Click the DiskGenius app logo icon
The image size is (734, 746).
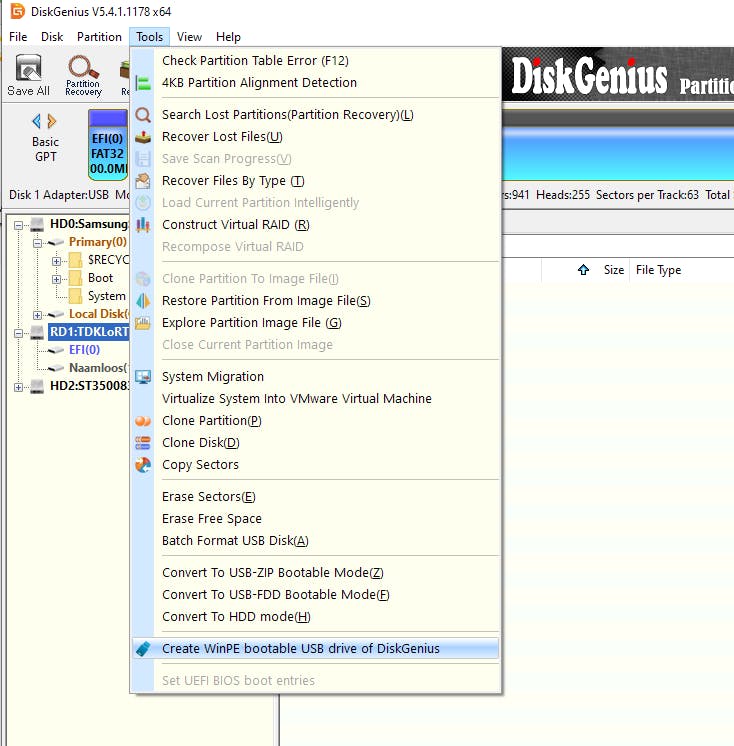(17, 11)
